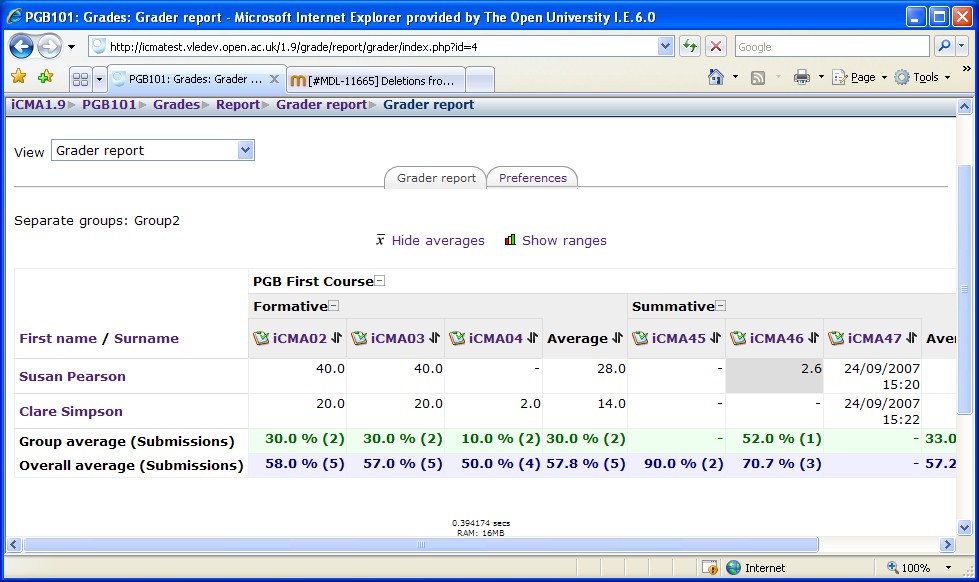The height and width of the screenshot is (582, 979).
Task: Click the iCMA46 quiz icon
Action: point(737,338)
